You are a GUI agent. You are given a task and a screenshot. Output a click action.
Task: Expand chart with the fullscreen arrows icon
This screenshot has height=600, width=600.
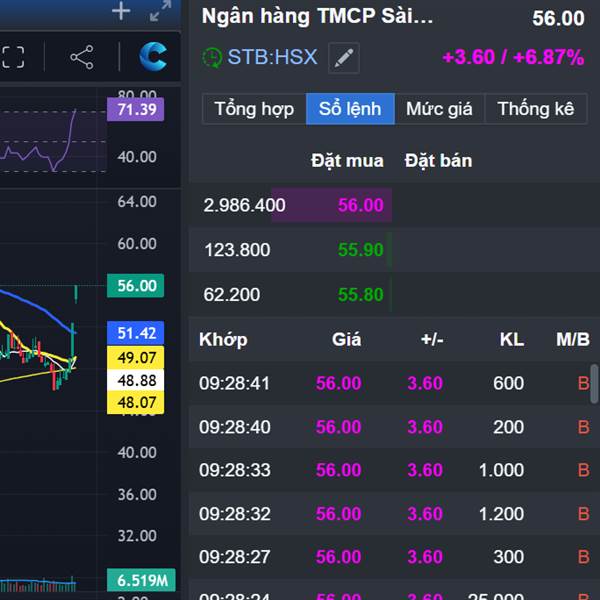click(x=160, y=12)
